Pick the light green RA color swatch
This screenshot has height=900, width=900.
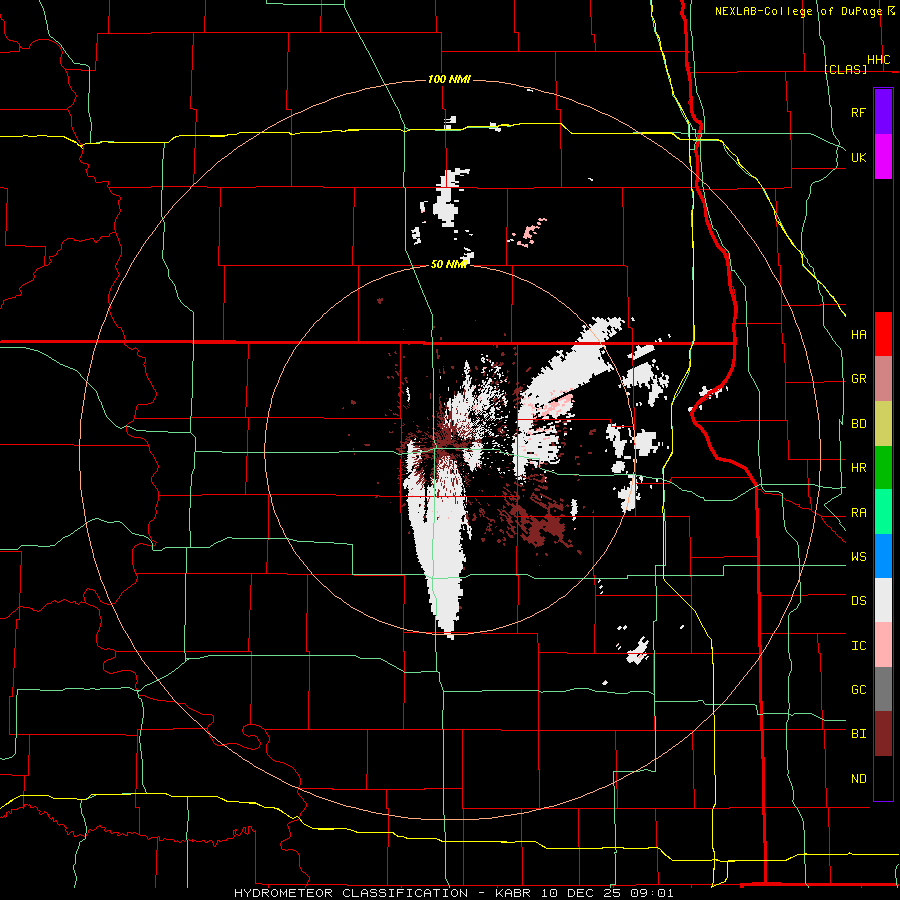point(883,512)
